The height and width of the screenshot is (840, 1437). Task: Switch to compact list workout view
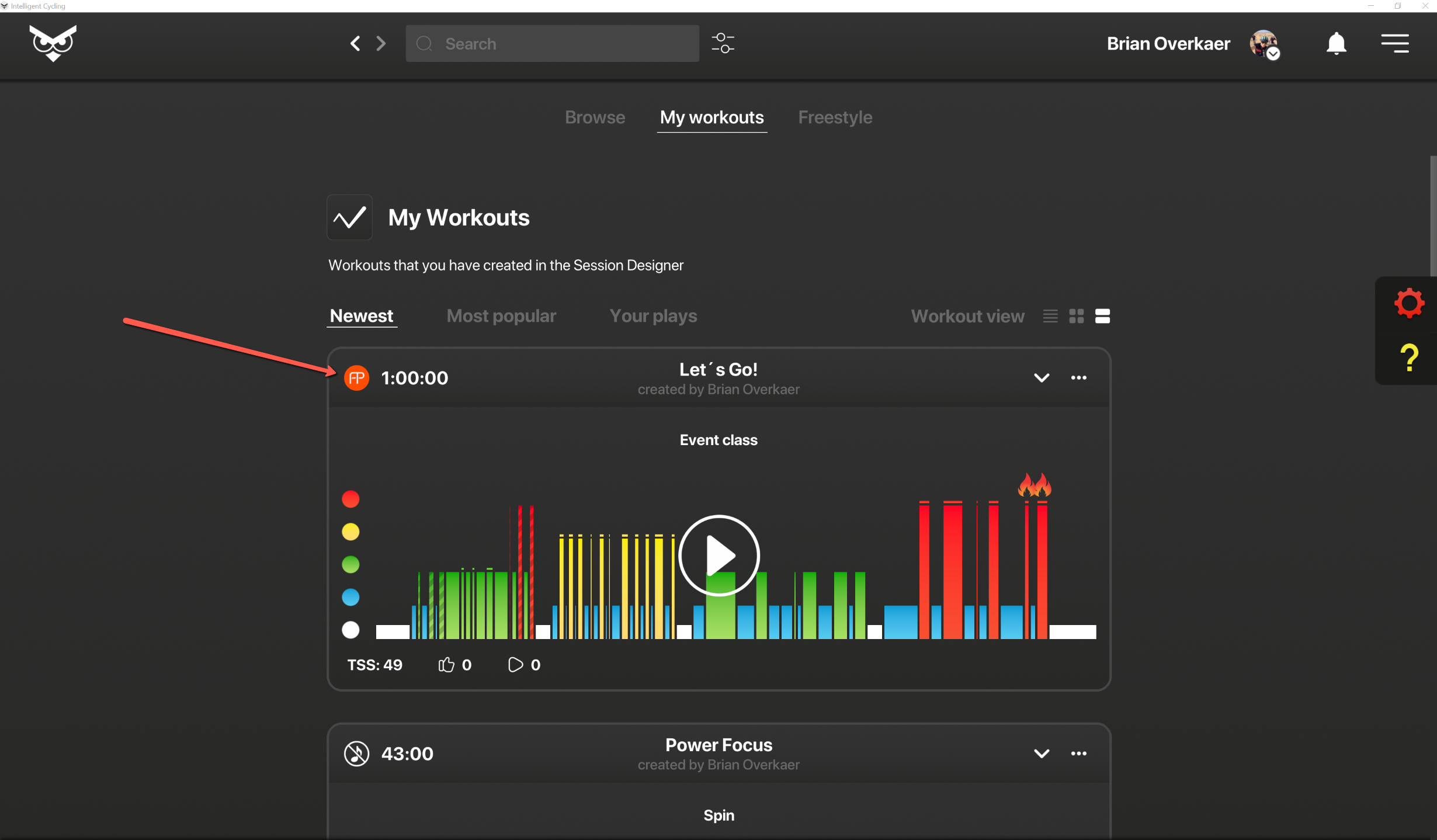(x=1050, y=316)
